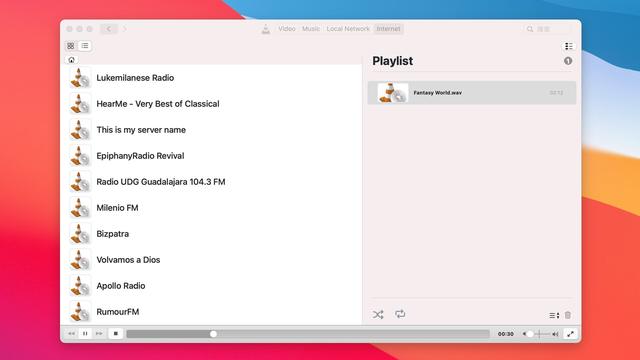This screenshot has height=360, width=640.
Task: Navigate back with the left chevron
Action: click(x=109, y=29)
